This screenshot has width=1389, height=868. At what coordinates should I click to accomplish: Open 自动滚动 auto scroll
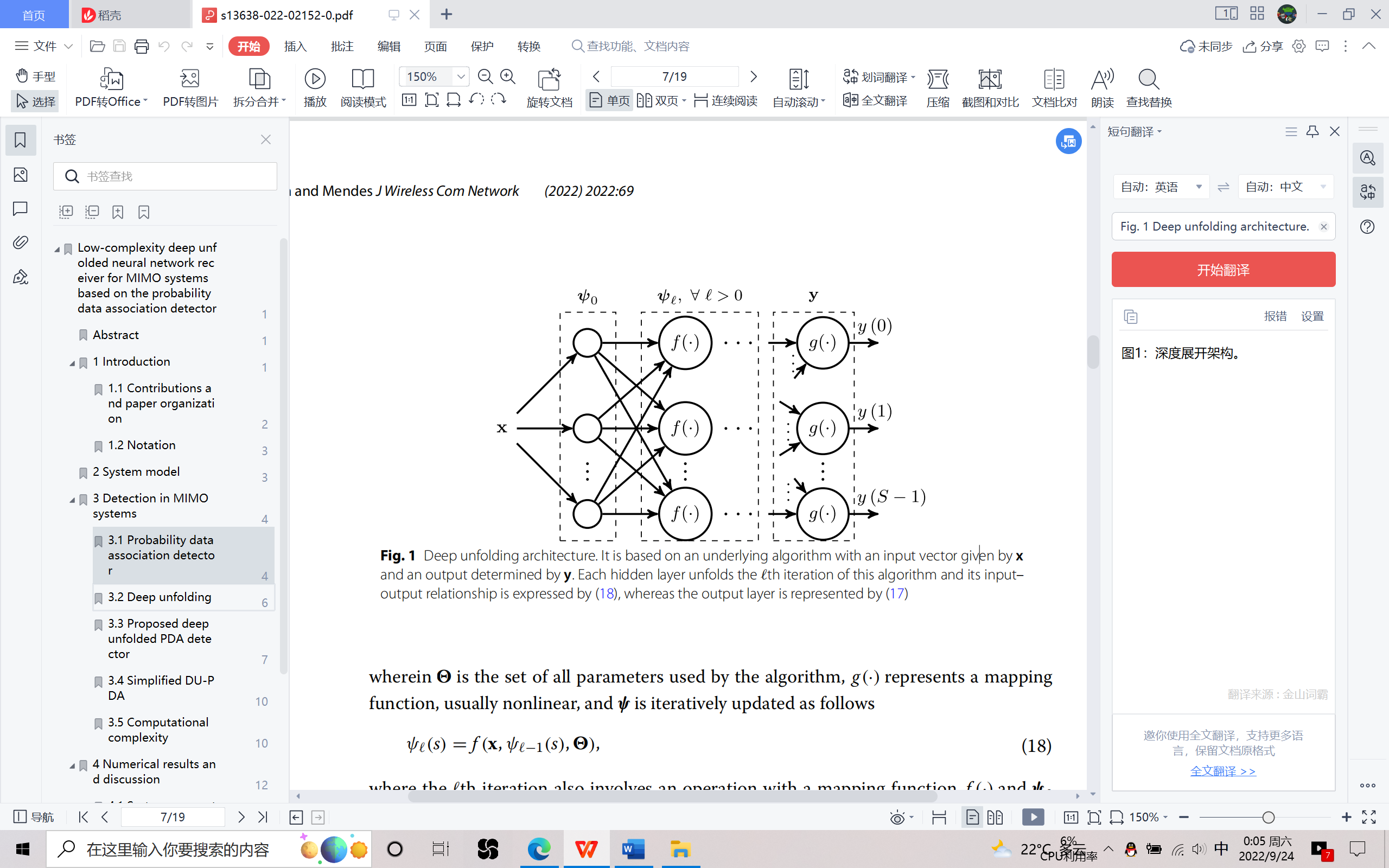pyautogui.click(x=798, y=88)
